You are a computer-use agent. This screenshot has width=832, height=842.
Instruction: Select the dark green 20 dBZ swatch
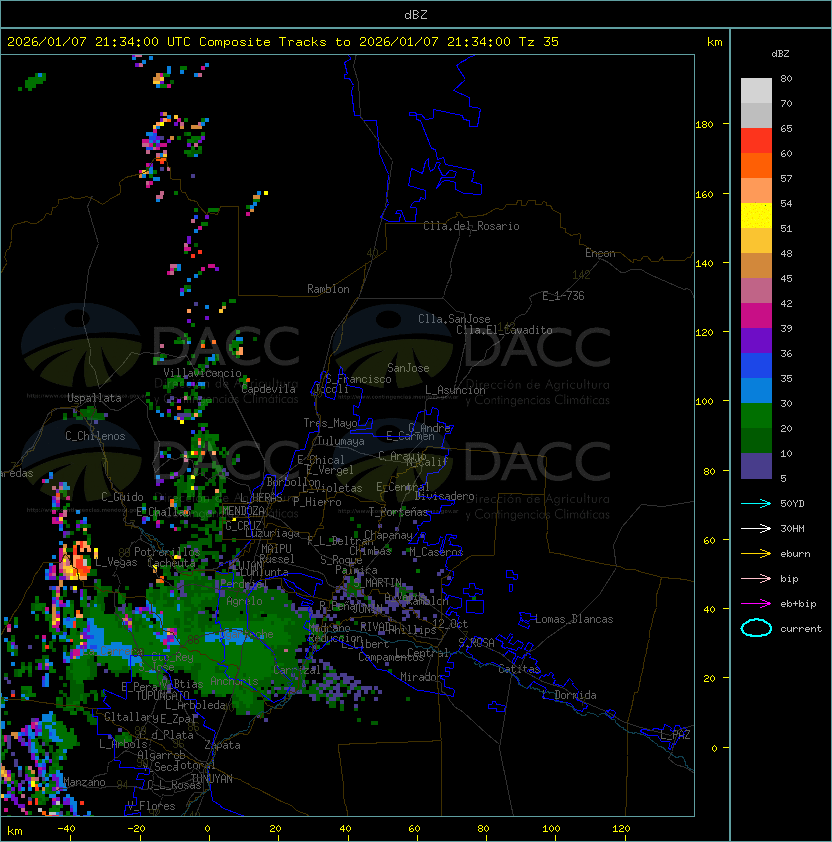[x=756, y=440]
